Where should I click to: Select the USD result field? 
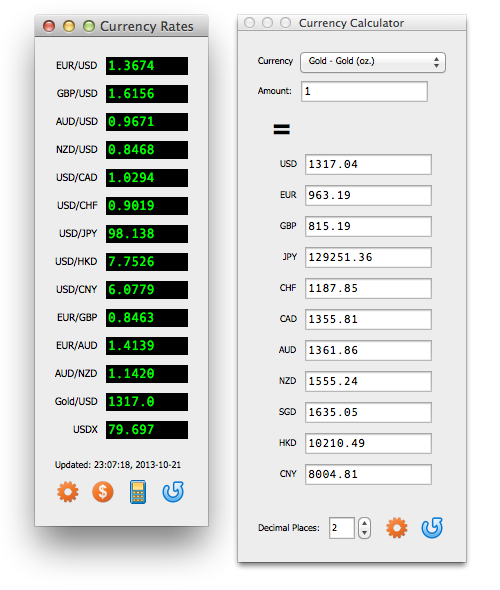pyautogui.click(x=368, y=164)
